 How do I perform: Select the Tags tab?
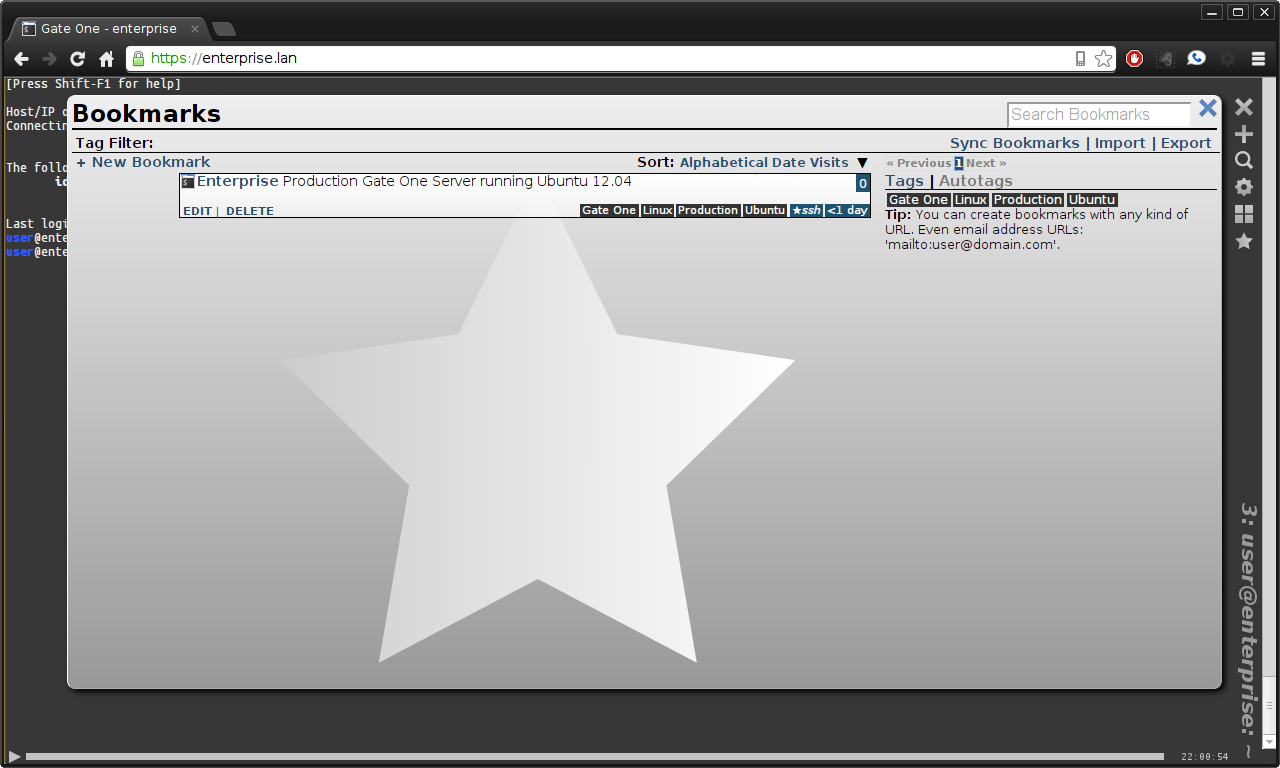coord(904,181)
